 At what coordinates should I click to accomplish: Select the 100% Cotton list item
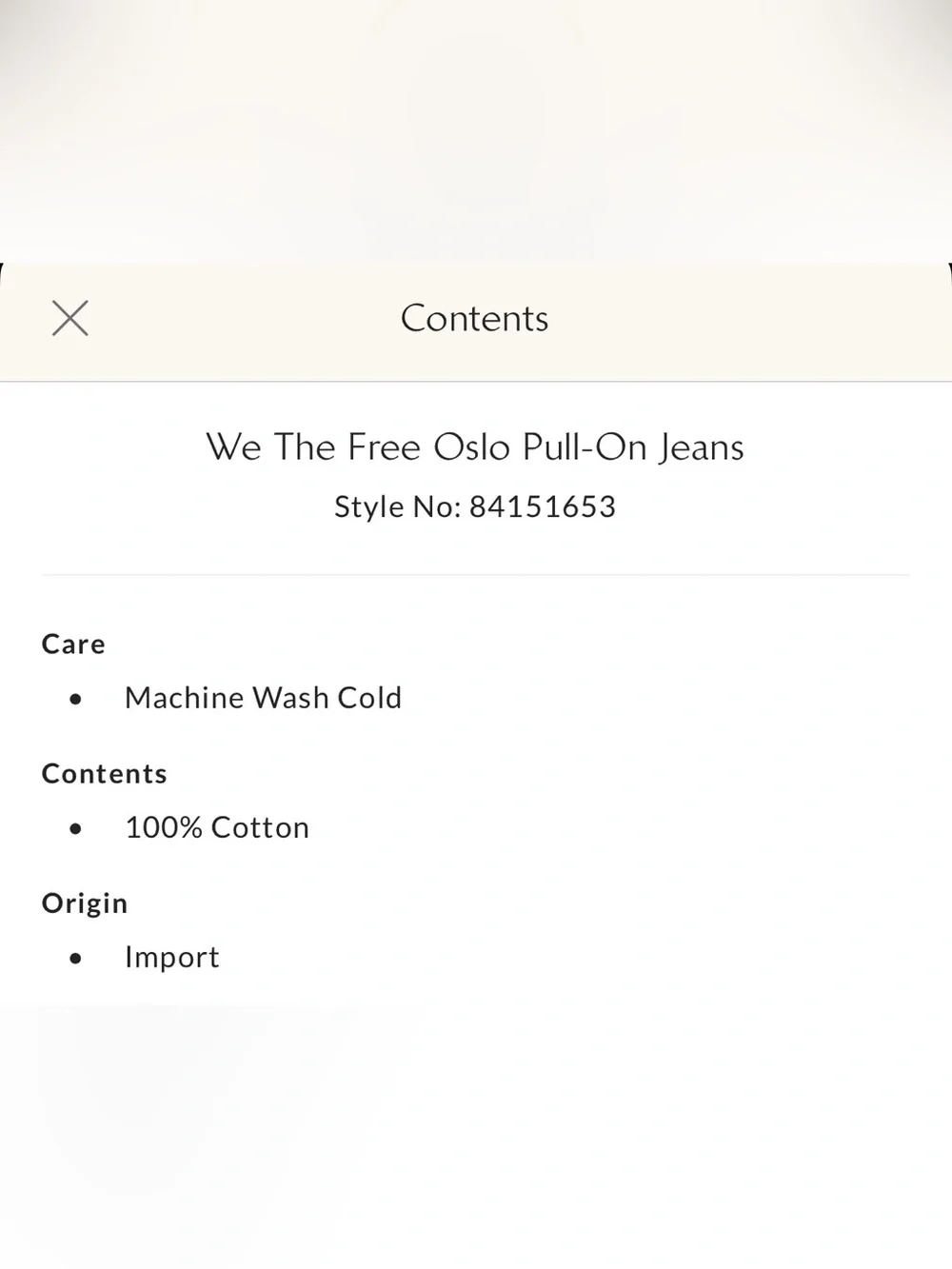point(217,827)
